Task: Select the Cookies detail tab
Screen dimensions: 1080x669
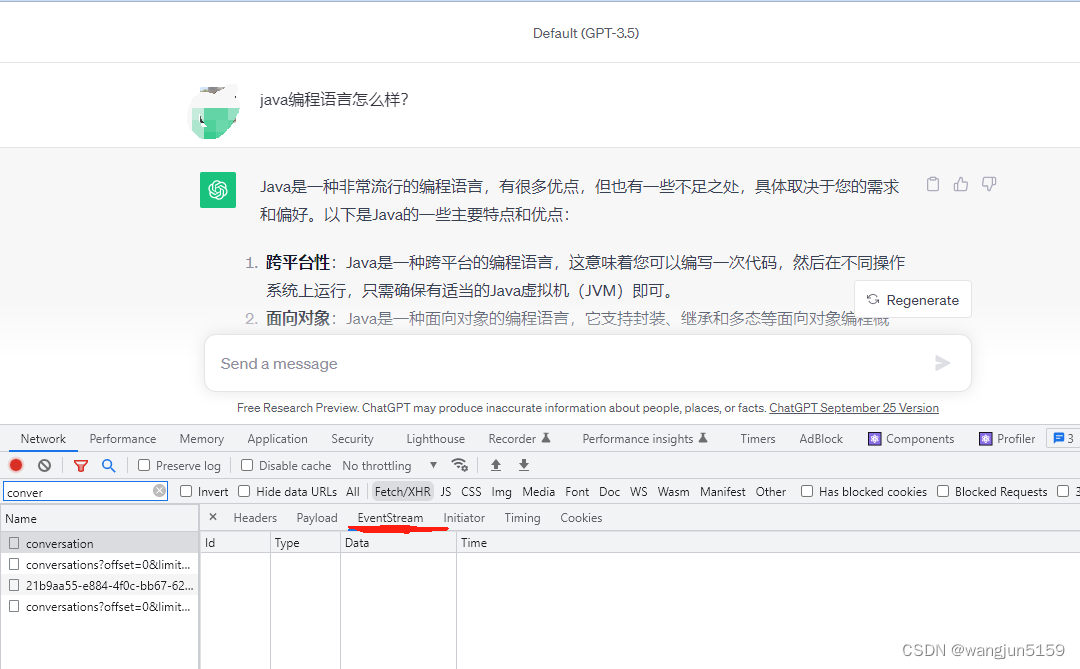Action: 581,517
